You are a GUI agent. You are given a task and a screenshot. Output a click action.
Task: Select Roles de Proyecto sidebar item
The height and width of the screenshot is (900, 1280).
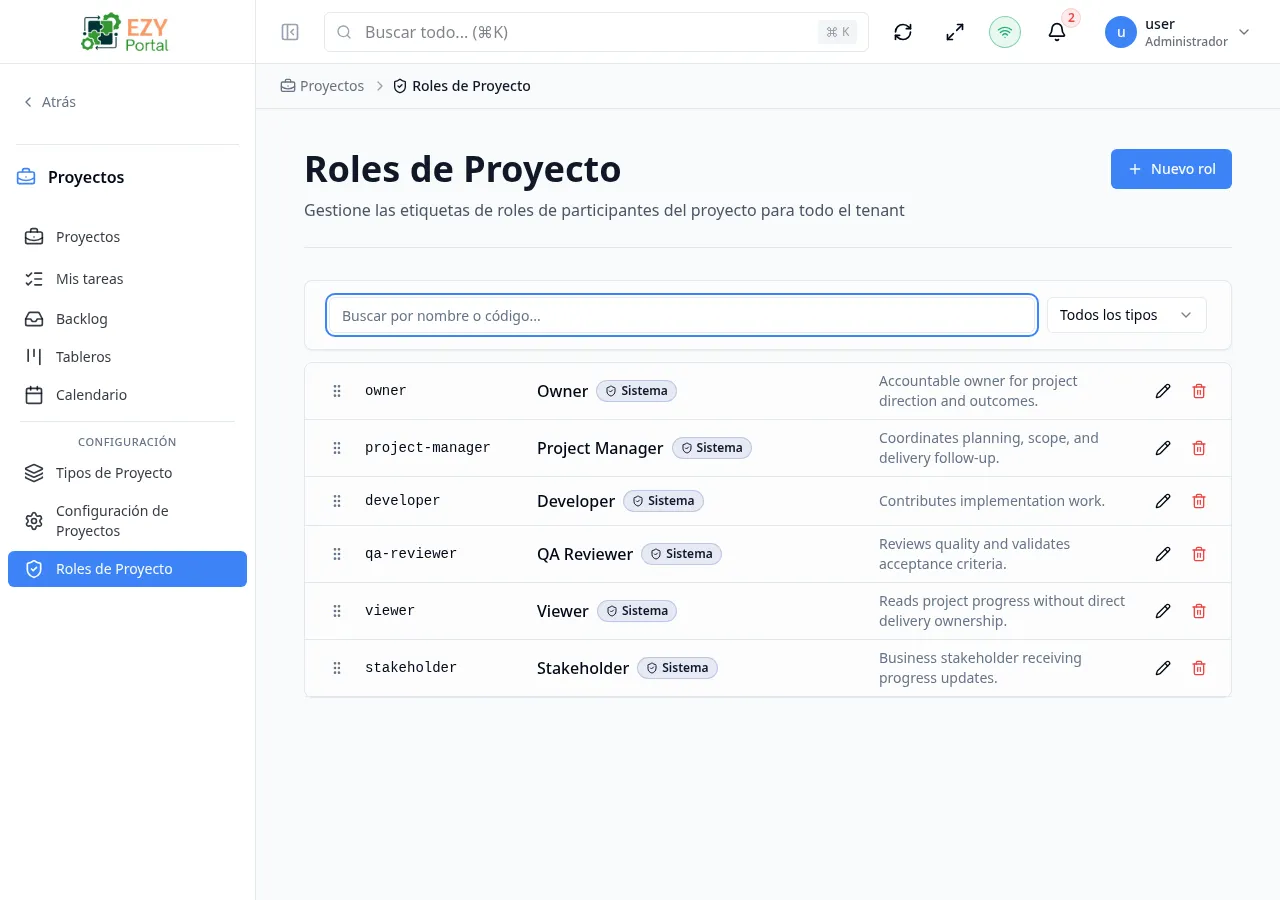tap(127, 569)
